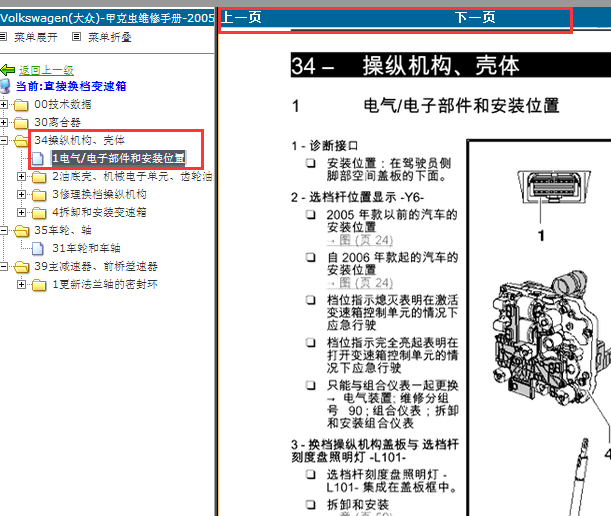Select tree item 3修理换档操纵机构
The image size is (611, 516).
click(100, 194)
